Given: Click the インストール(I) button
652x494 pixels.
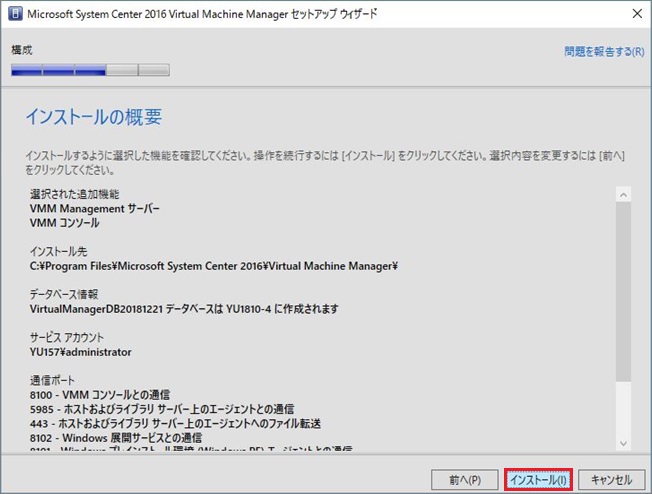Looking at the screenshot, I should 539,479.
